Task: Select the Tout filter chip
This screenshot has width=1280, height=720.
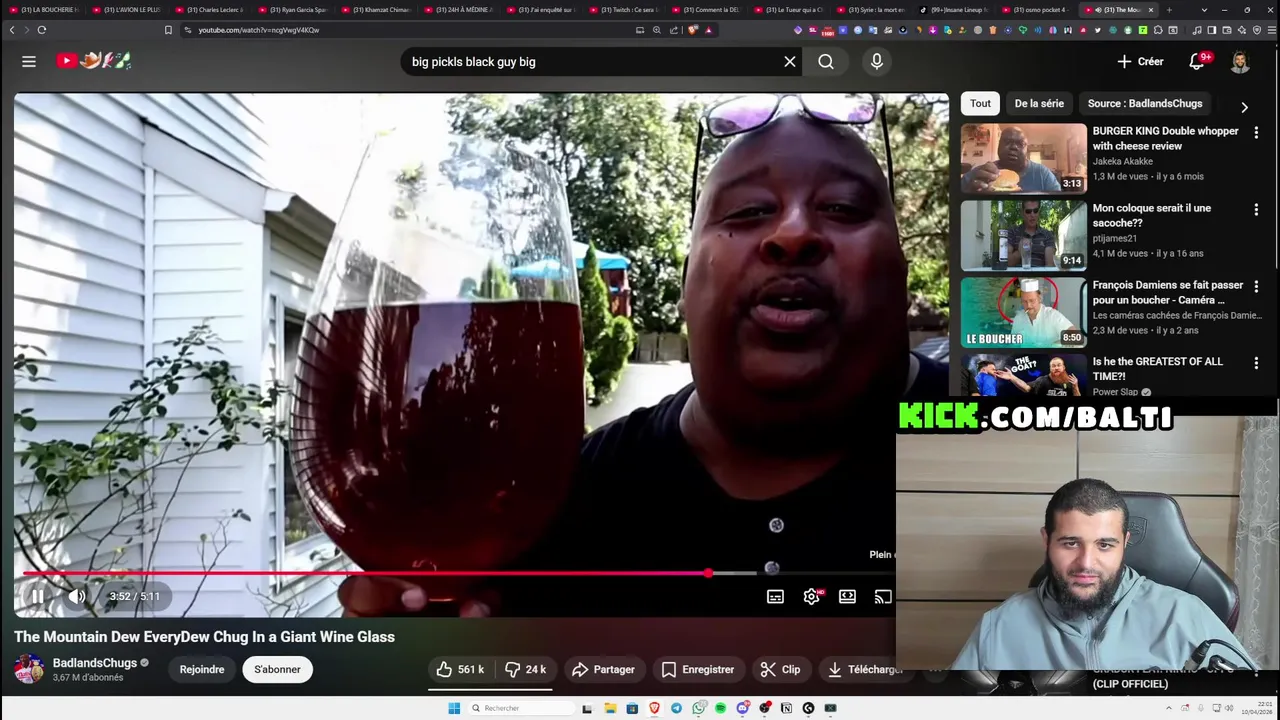Action: (980, 103)
